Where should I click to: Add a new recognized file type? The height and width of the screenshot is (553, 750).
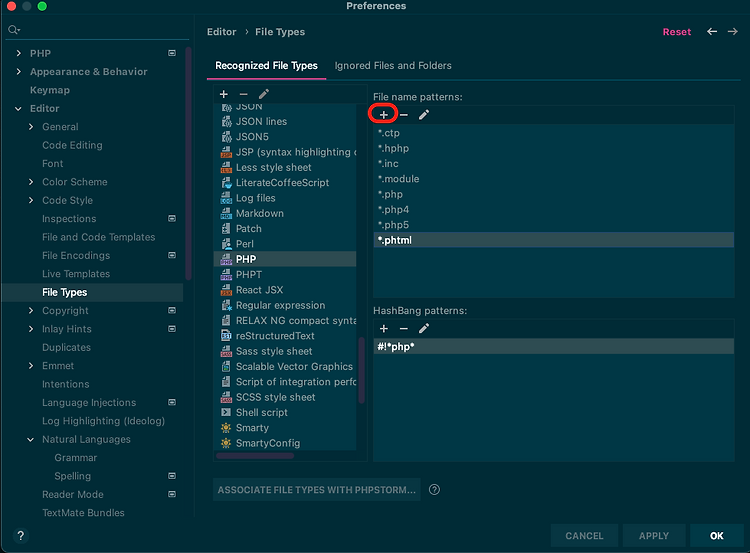[x=223, y=94]
